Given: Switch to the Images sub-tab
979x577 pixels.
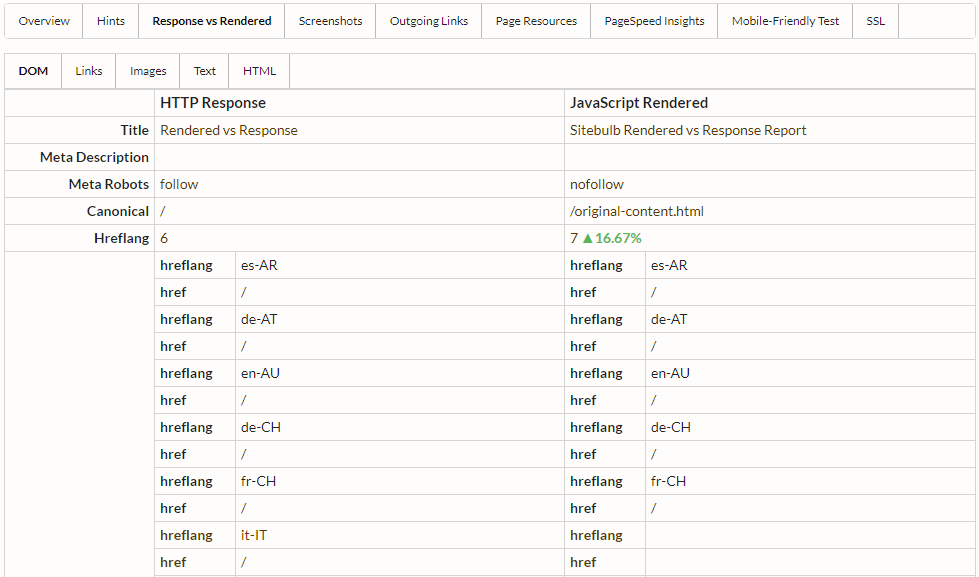Looking at the screenshot, I should tap(148, 71).
